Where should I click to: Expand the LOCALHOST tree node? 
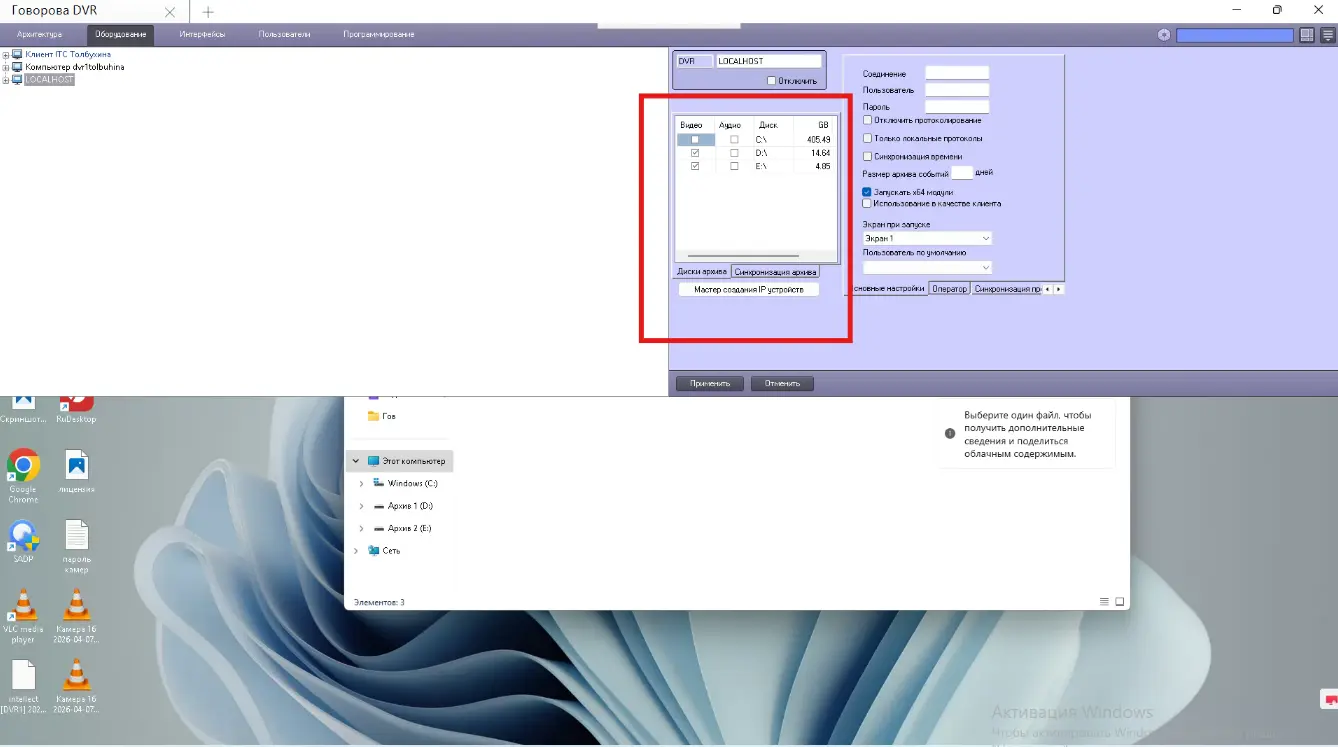[x=6, y=80]
